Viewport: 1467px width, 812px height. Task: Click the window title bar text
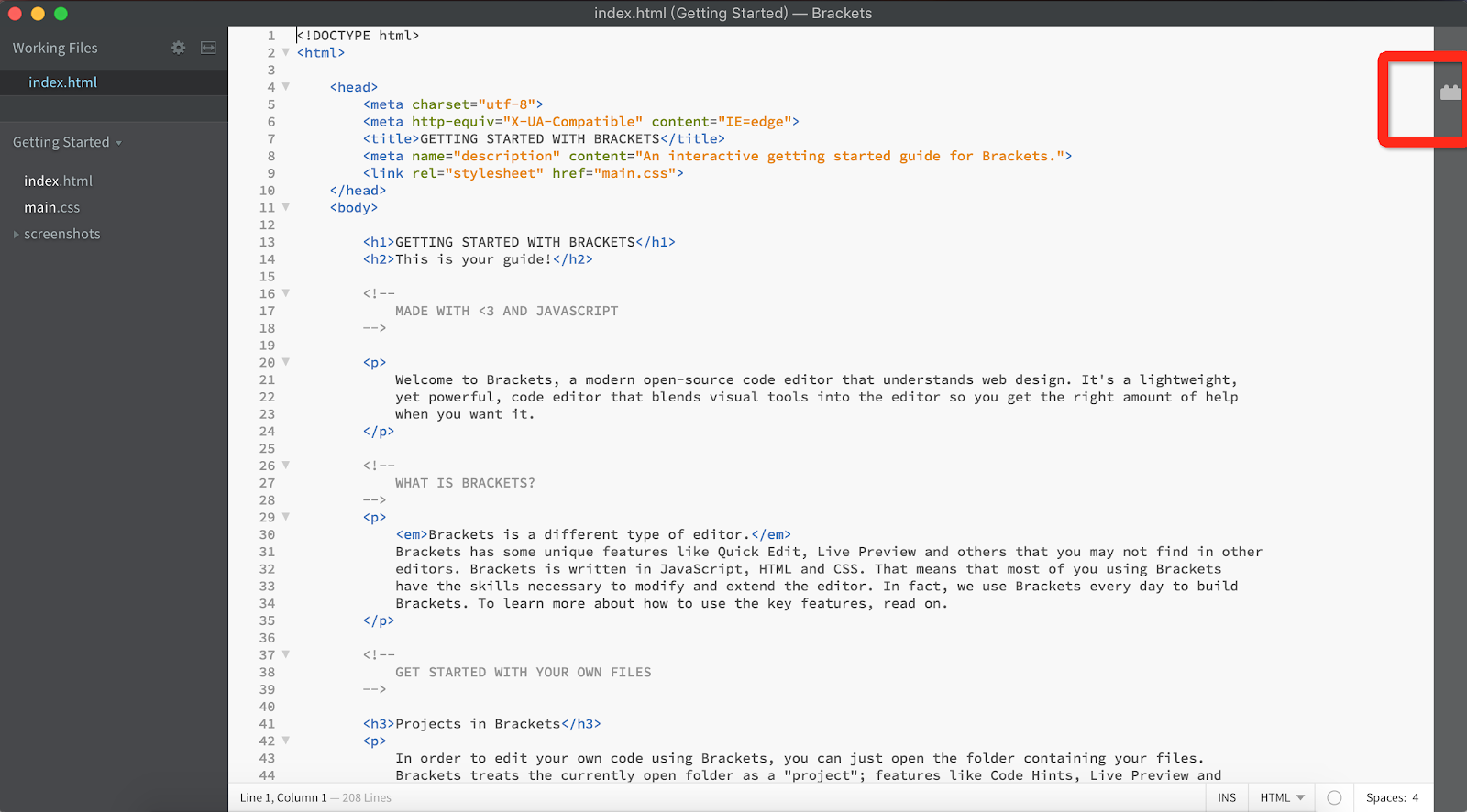pyautogui.click(x=733, y=13)
